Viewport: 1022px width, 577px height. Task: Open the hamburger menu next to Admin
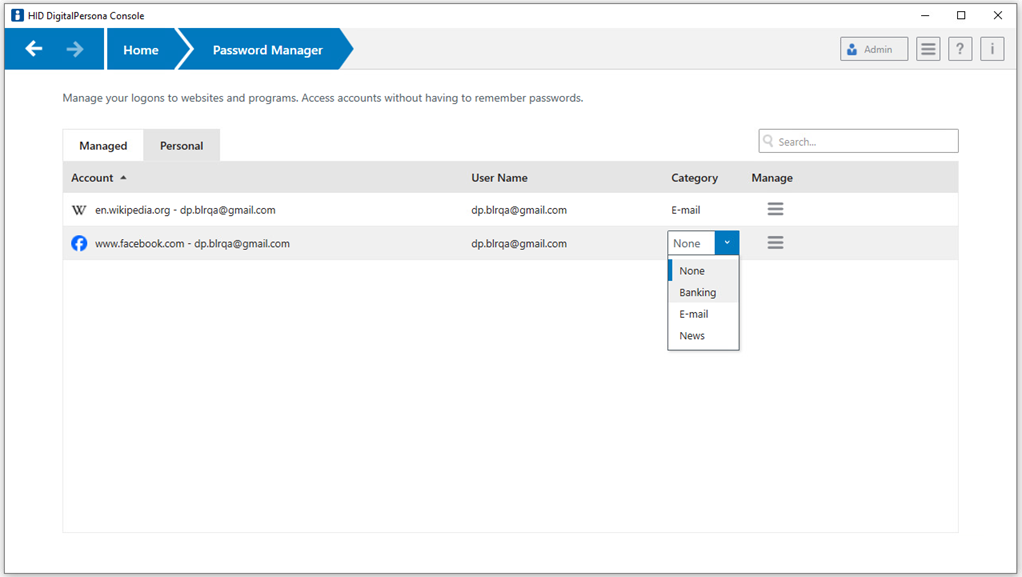(927, 48)
